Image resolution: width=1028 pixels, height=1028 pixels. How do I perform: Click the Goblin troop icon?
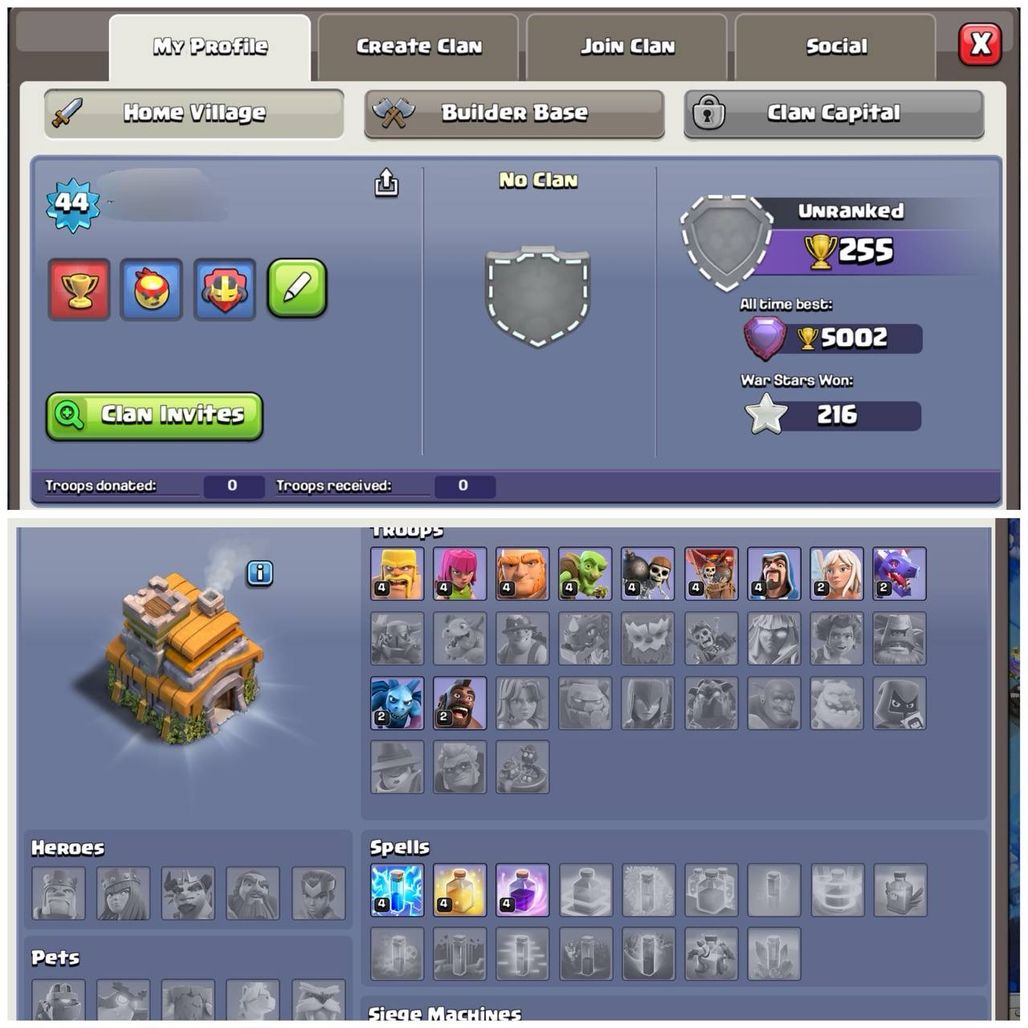pos(585,574)
